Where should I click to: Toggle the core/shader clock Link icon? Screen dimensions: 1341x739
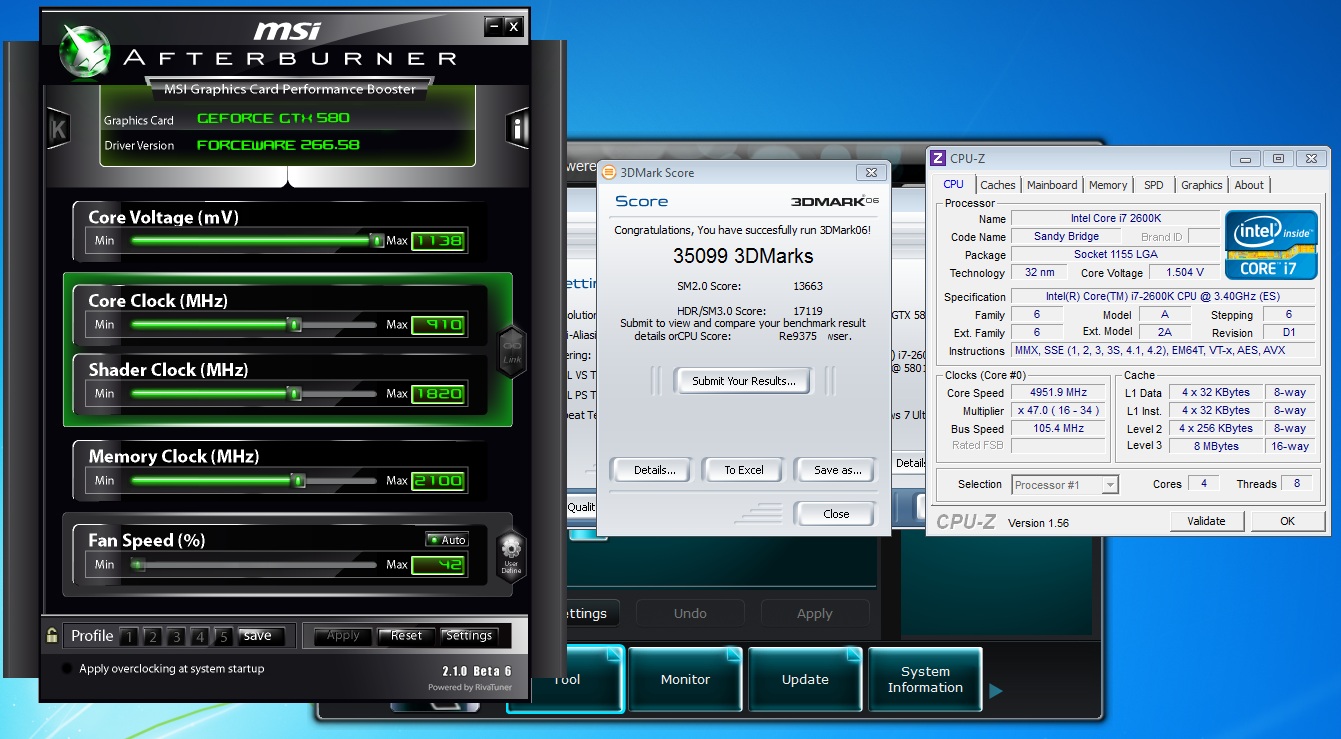coord(511,351)
